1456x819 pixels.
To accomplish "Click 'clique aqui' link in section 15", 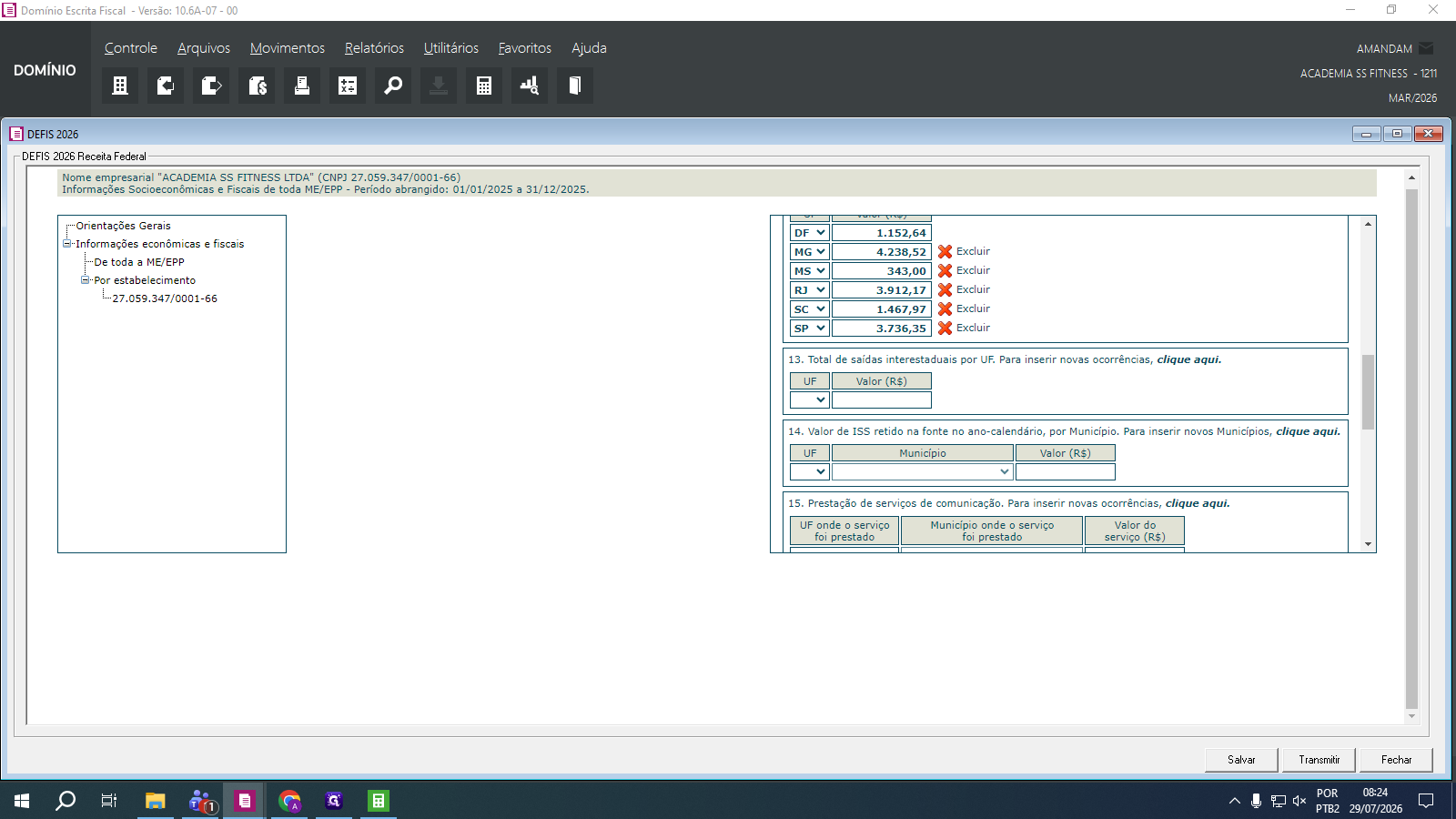I will tap(1198, 503).
